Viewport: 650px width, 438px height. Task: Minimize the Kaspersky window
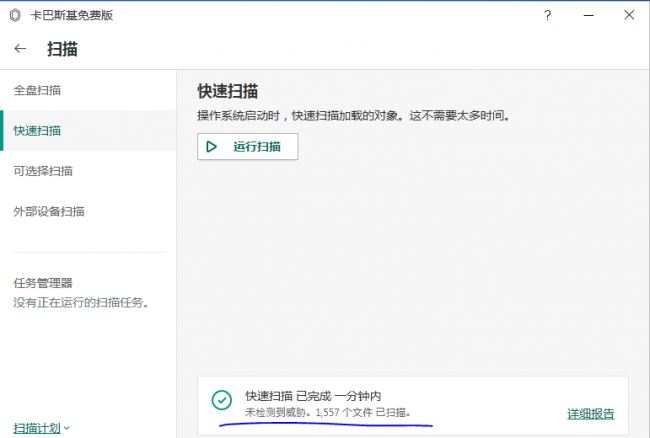[x=589, y=16]
